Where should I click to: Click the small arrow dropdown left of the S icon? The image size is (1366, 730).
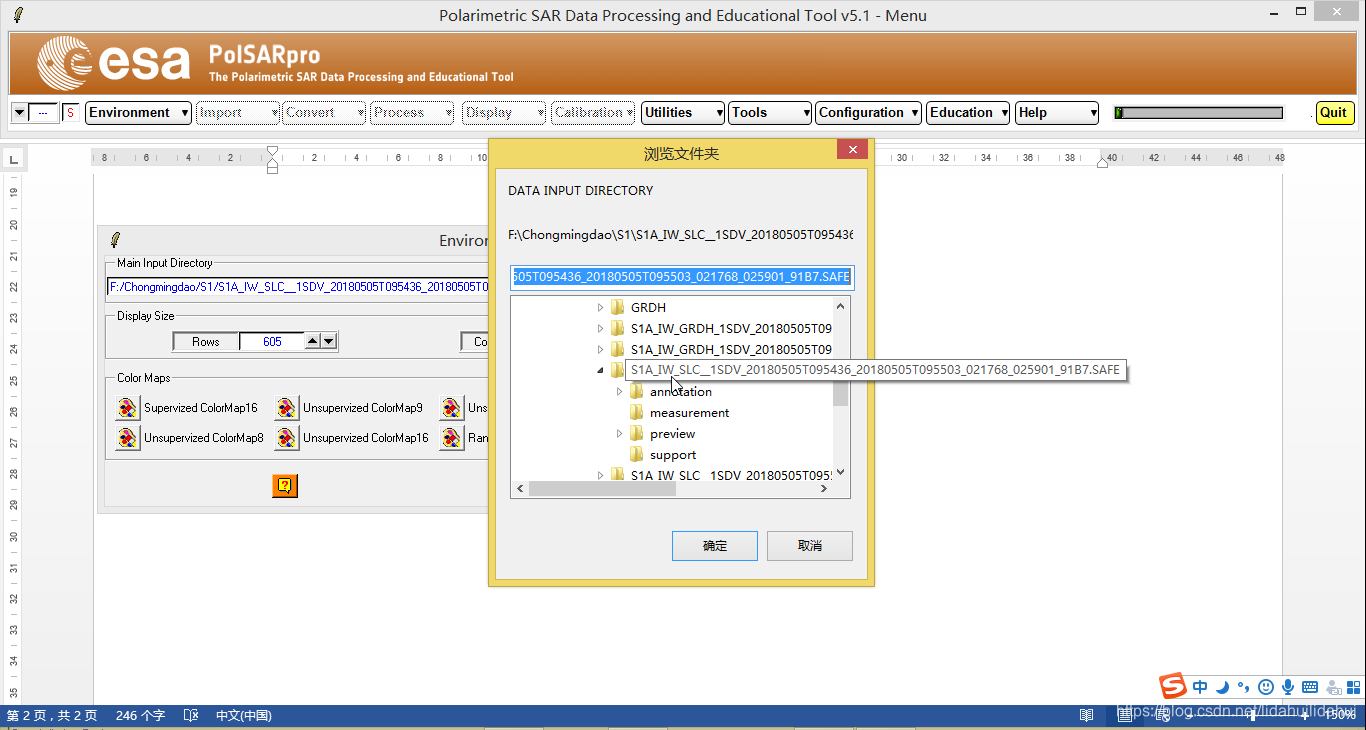click(x=19, y=113)
